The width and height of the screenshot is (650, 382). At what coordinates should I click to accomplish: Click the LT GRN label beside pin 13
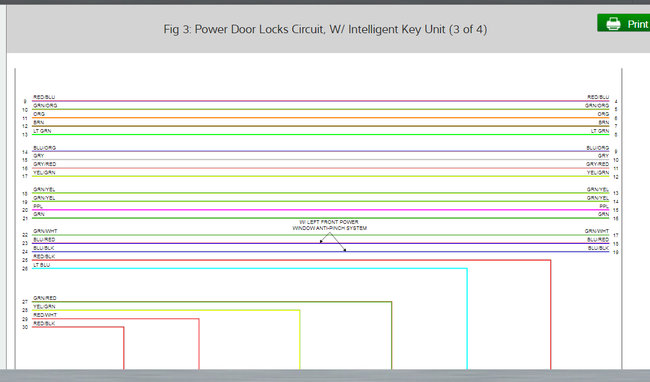pyautogui.click(x=42, y=131)
